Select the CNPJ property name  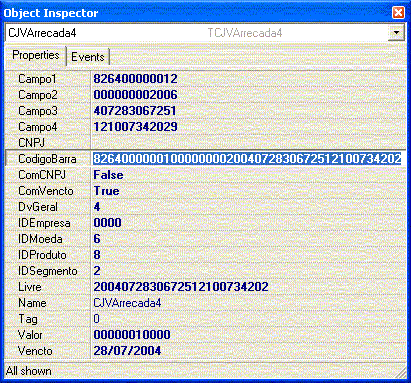click(x=31, y=143)
